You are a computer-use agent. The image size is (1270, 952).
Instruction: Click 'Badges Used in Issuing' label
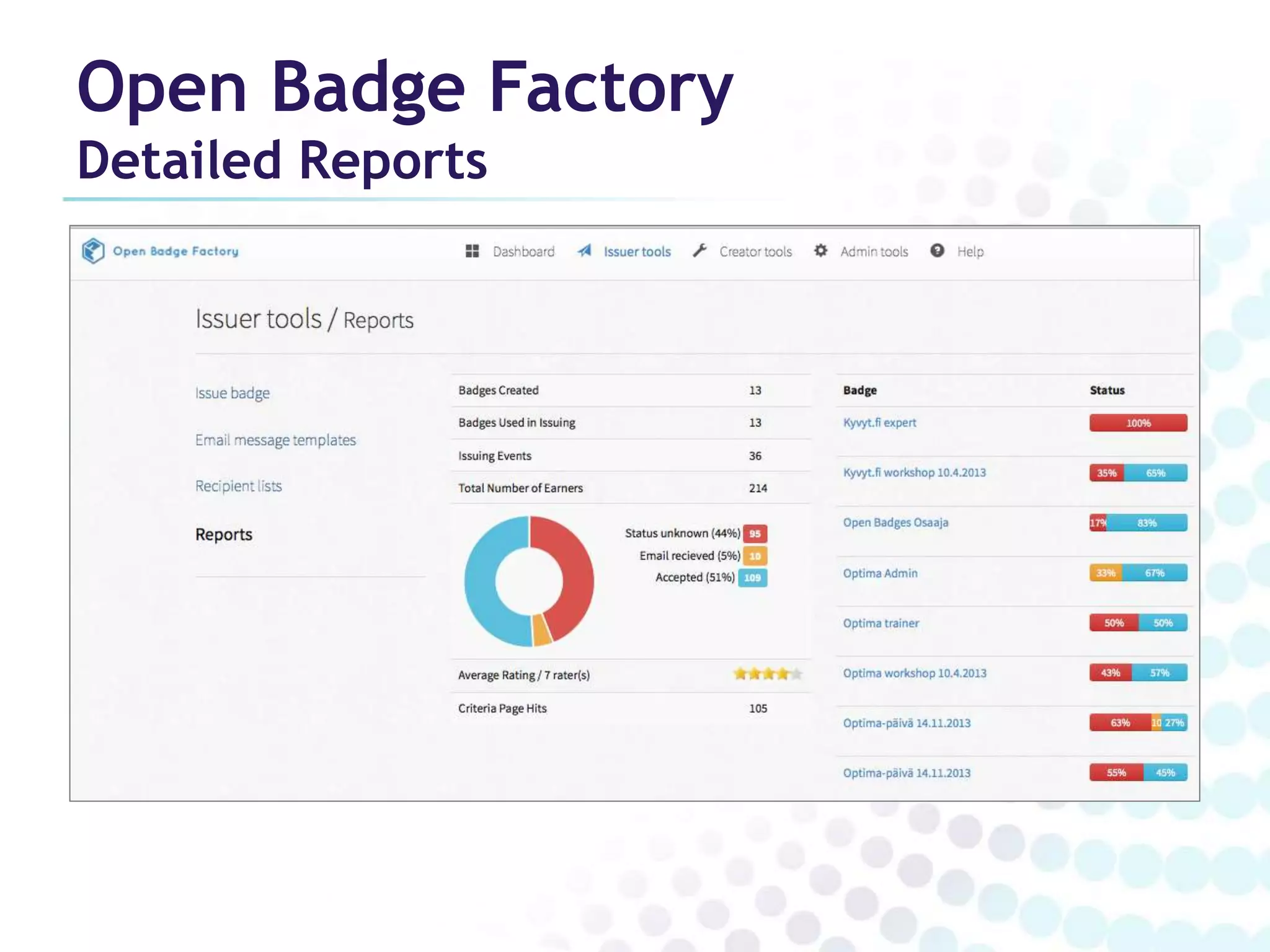click(517, 423)
